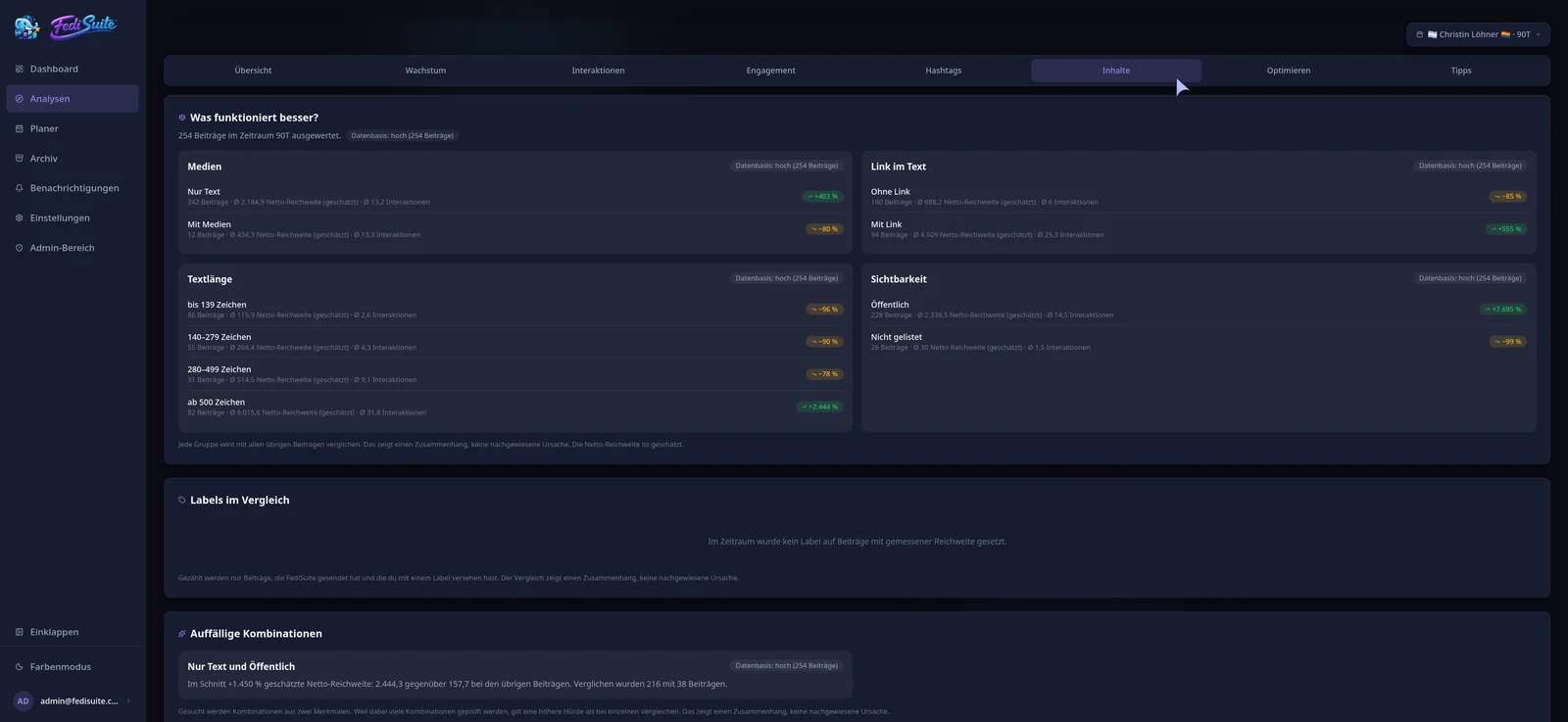Select the "Mit Medien" row
Screen dimensions: 1568x722
coord(514,229)
